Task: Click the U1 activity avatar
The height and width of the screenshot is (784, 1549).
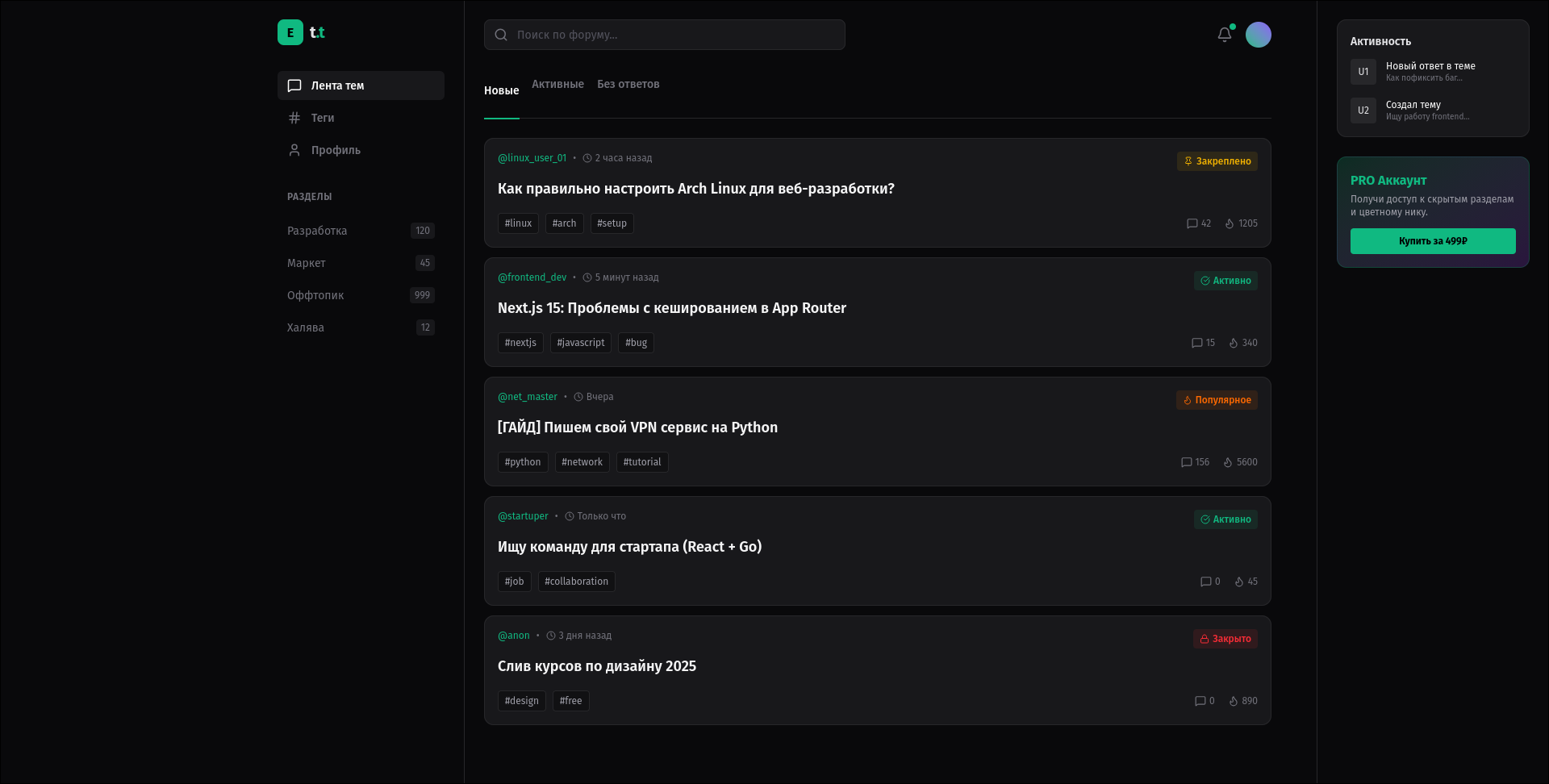Action: 1363,72
